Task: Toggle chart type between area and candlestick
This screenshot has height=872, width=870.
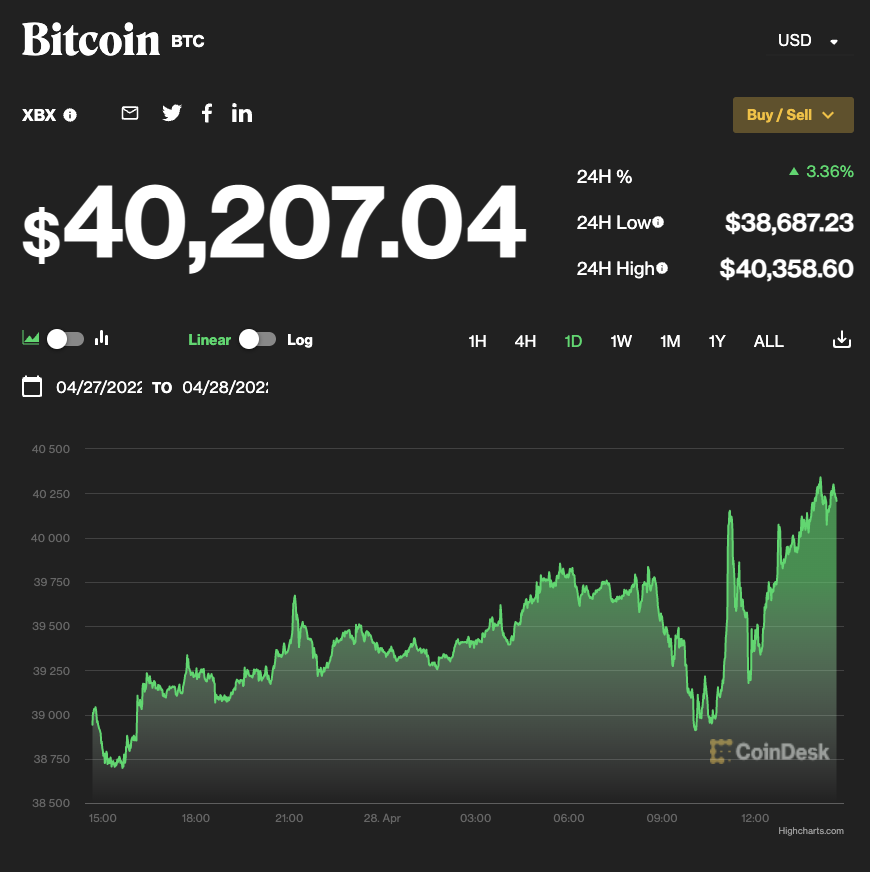Action: pyautogui.click(x=65, y=339)
